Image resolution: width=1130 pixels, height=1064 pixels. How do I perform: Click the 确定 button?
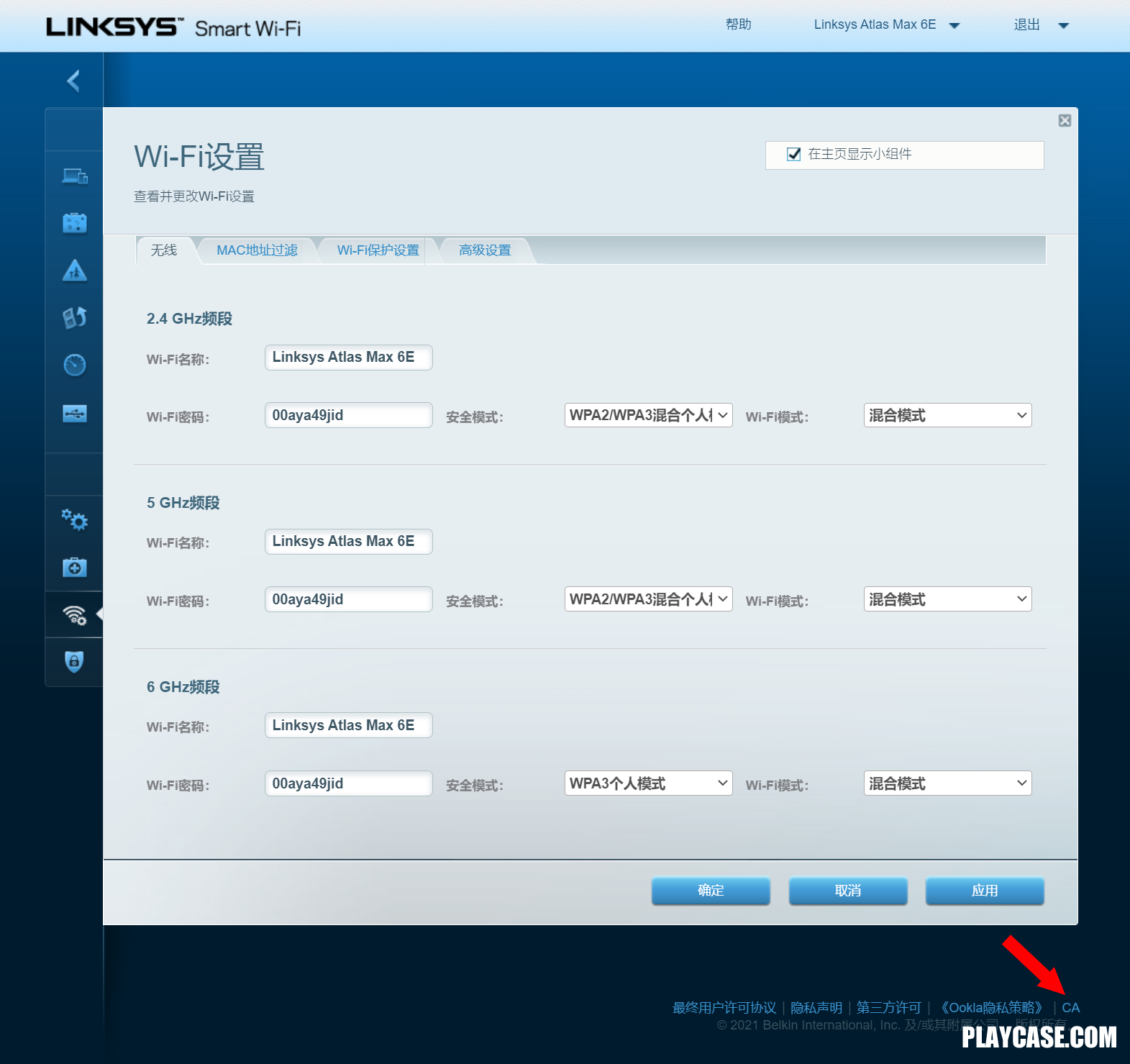click(711, 891)
